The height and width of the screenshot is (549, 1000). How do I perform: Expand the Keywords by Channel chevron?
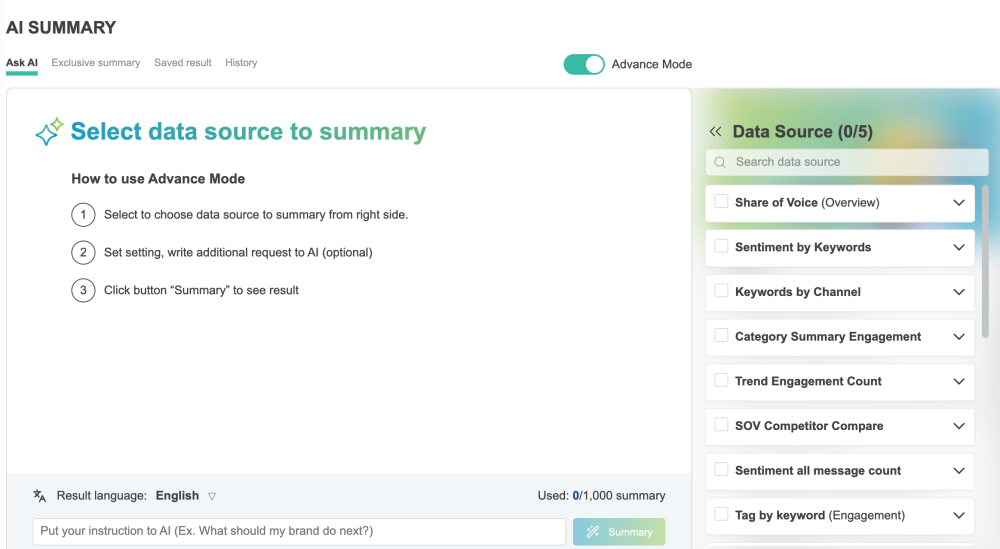tap(959, 292)
